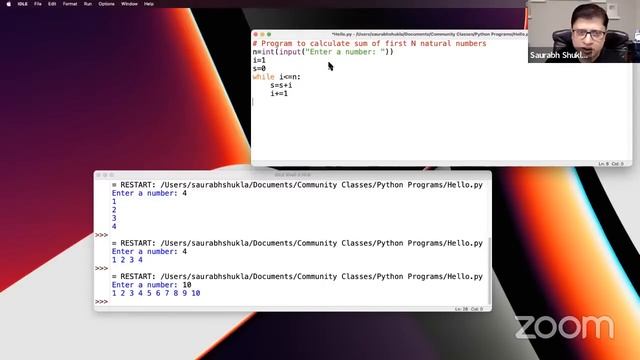The image size is (640, 360).
Task: Click the i+=1 line in editor
Action: point(279,93)
